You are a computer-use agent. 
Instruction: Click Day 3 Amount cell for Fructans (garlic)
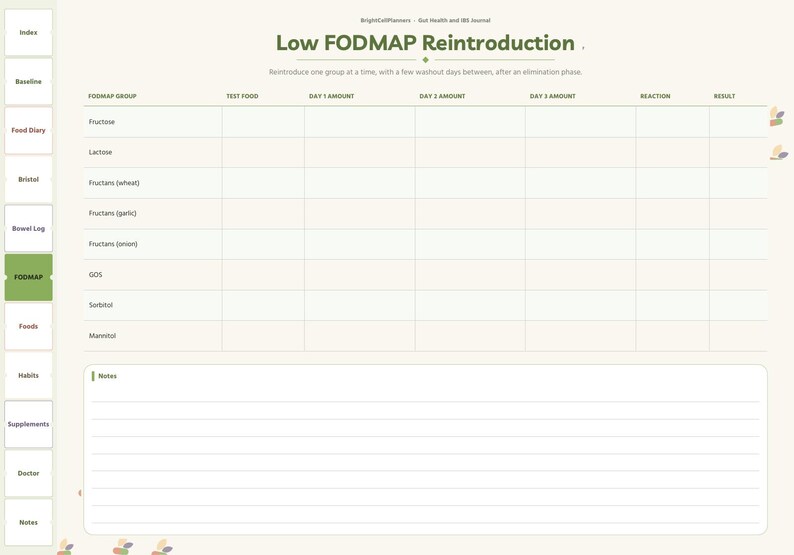(581, 214)
